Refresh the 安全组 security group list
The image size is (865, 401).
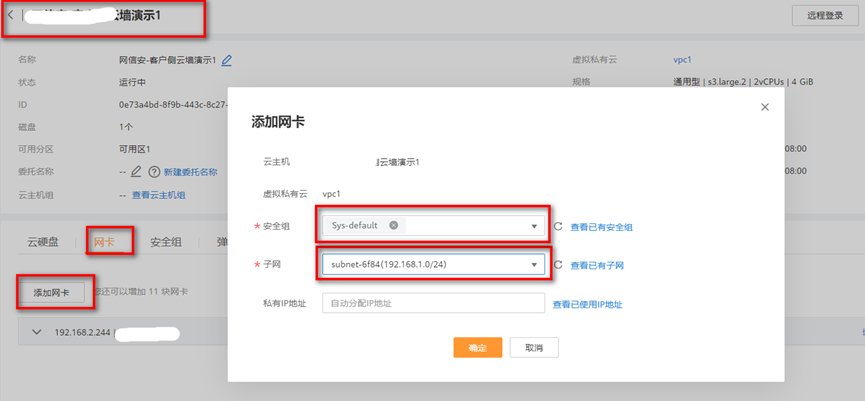[x=558, y=227]
